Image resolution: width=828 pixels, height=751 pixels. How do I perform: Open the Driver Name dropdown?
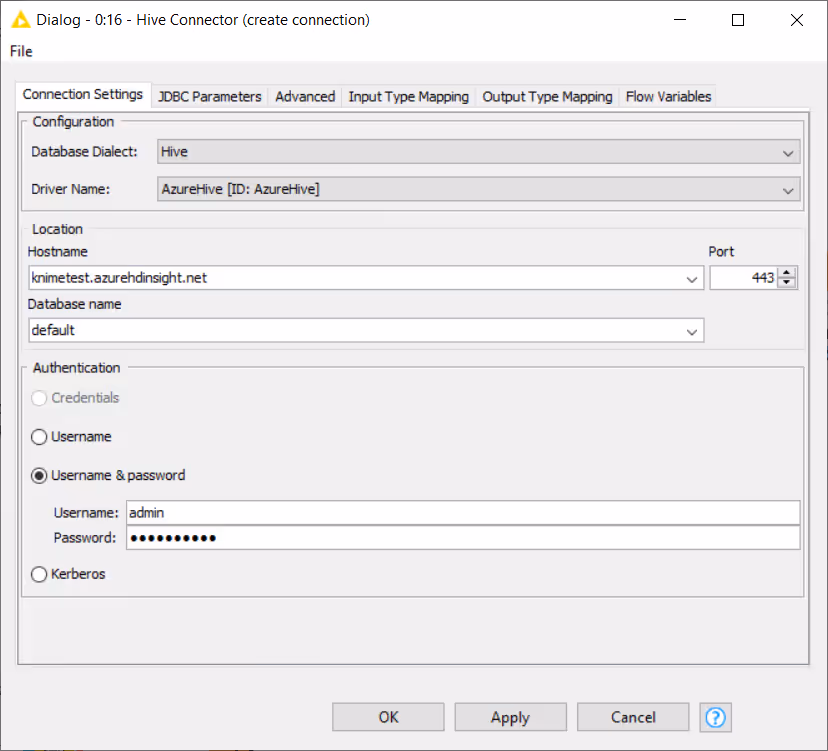pos(789,189)
